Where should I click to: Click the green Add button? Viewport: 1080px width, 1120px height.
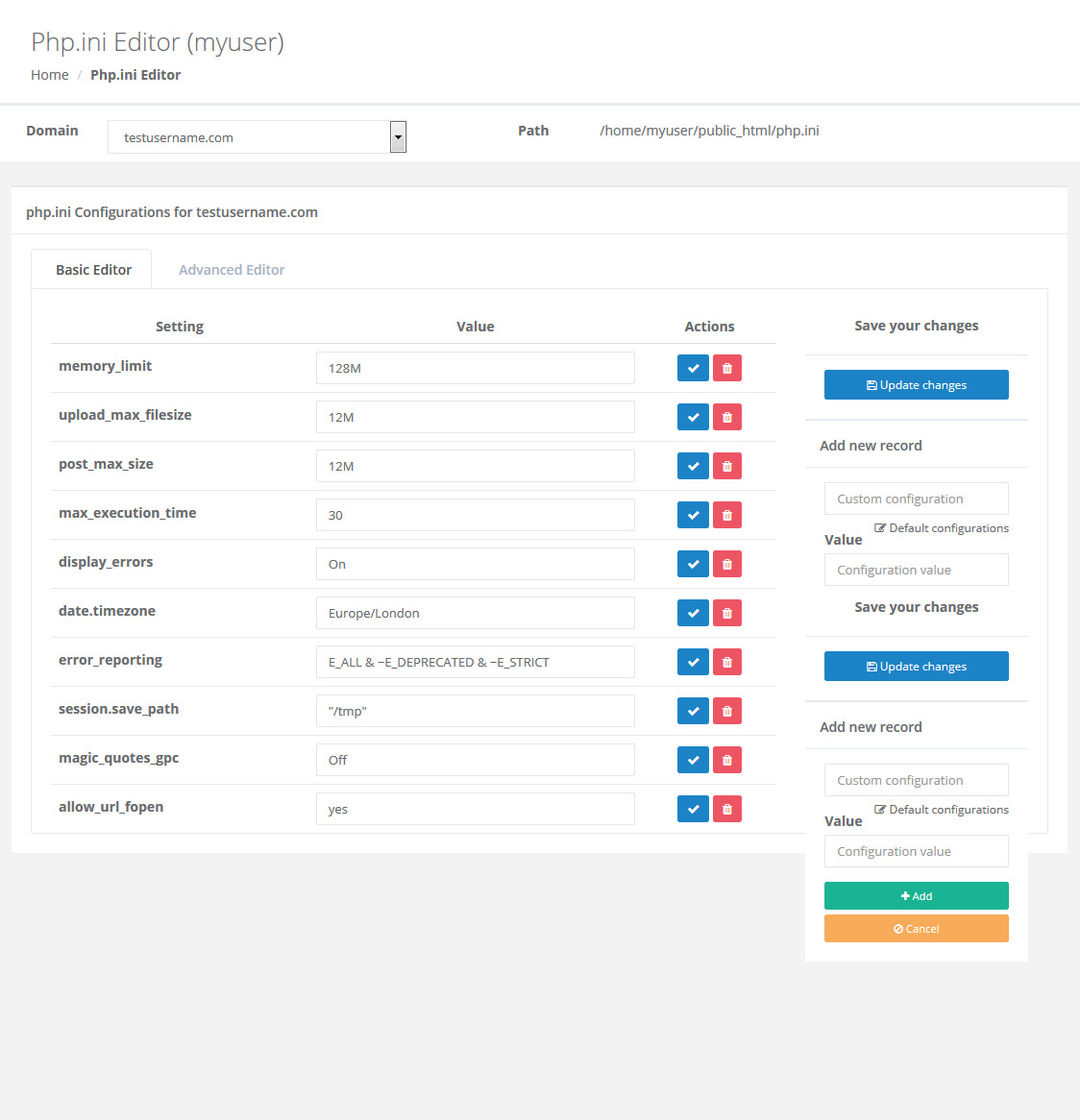[x=917, y=896]
